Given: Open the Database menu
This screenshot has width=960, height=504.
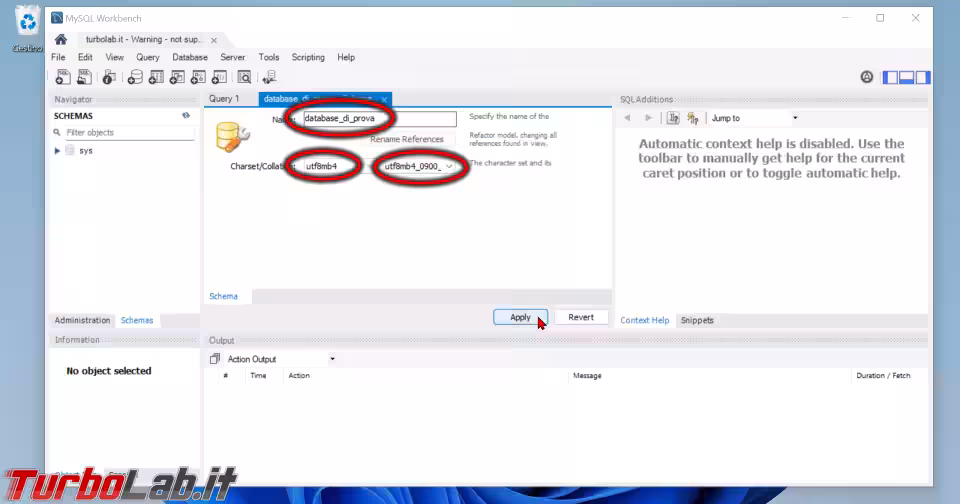Looking at the screenshot, I should [x=190, y=57].
